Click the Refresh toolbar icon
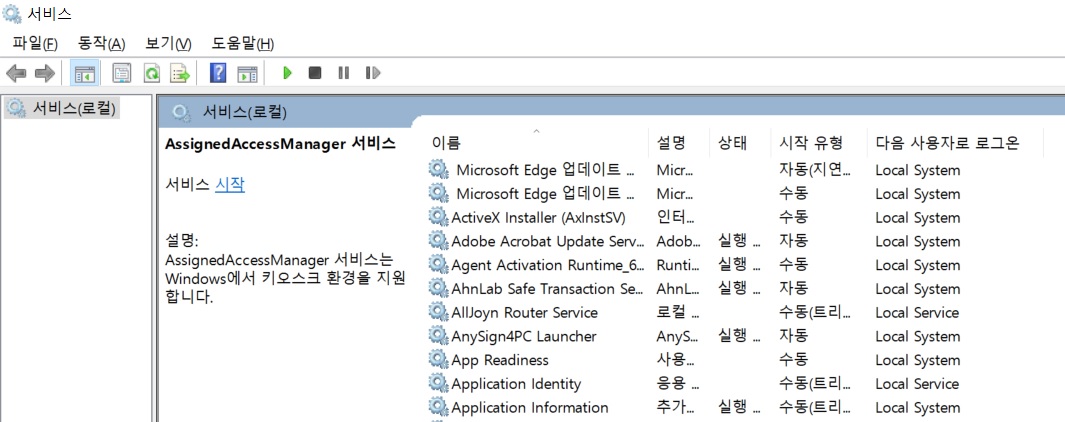This screenshot has width=1065, height=422. tap(151, 73)
